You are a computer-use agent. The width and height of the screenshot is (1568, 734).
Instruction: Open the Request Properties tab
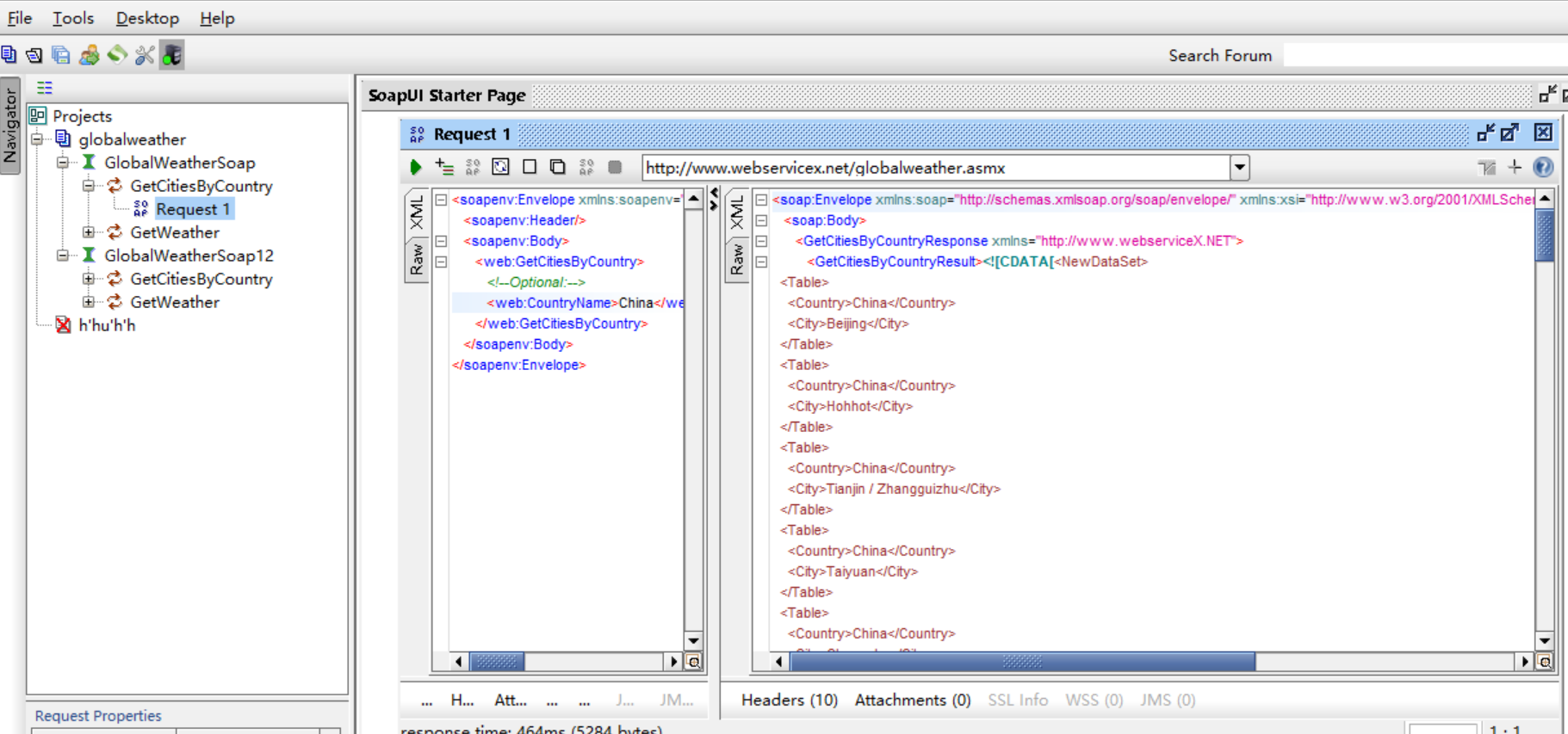98,715
